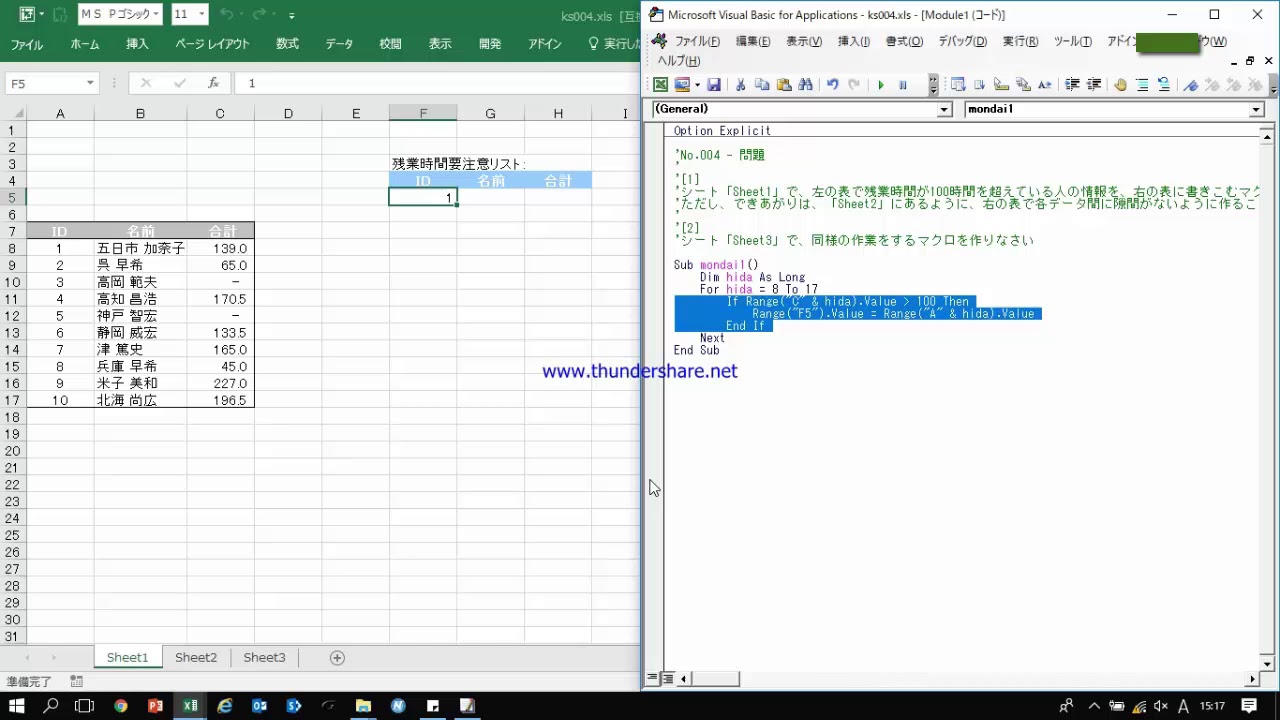Open the デバッグ(D) menu in VBA editor
Screen dimensions: 1280x720
point(962,41)
